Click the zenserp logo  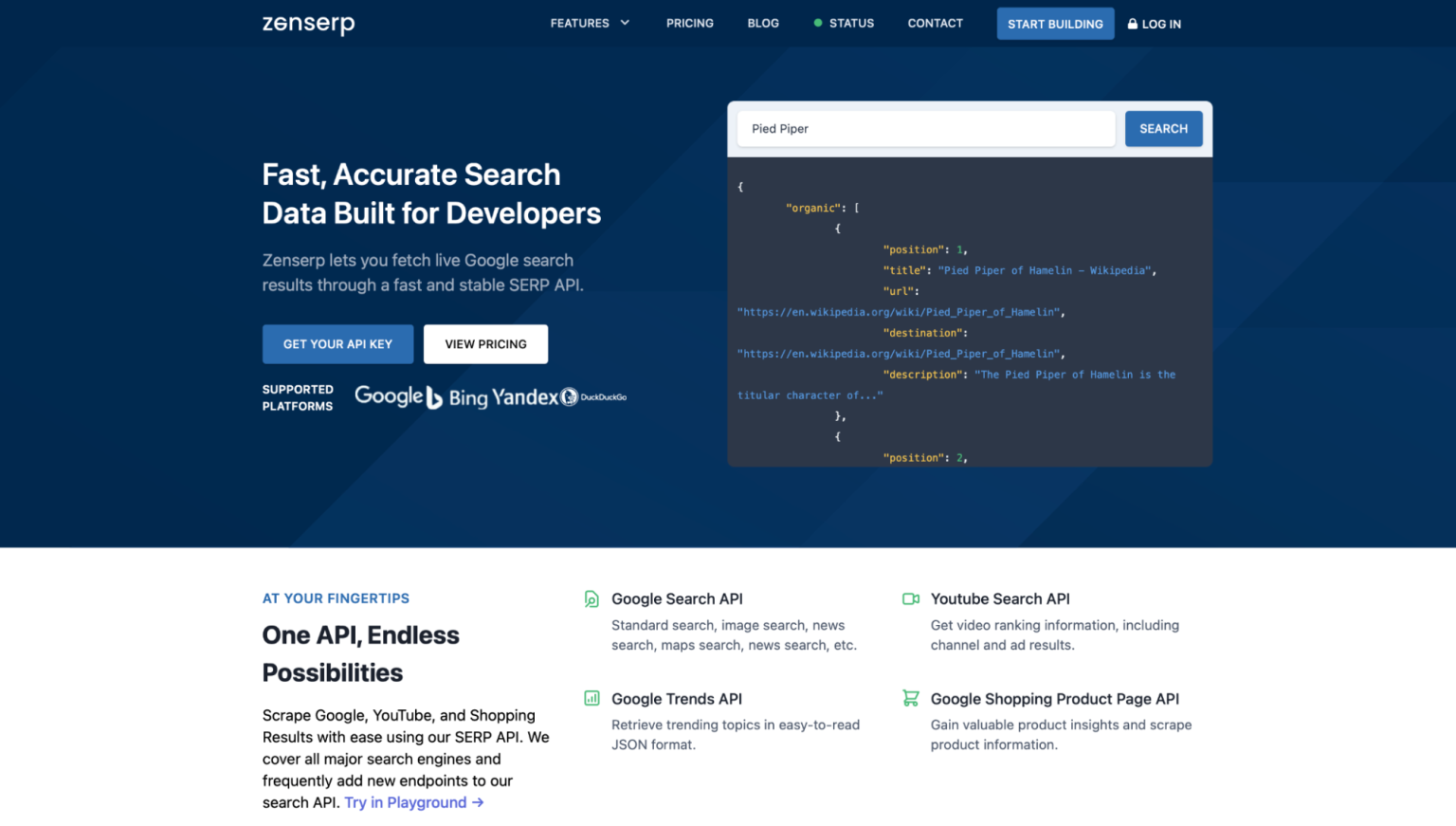tap(308, 24)
